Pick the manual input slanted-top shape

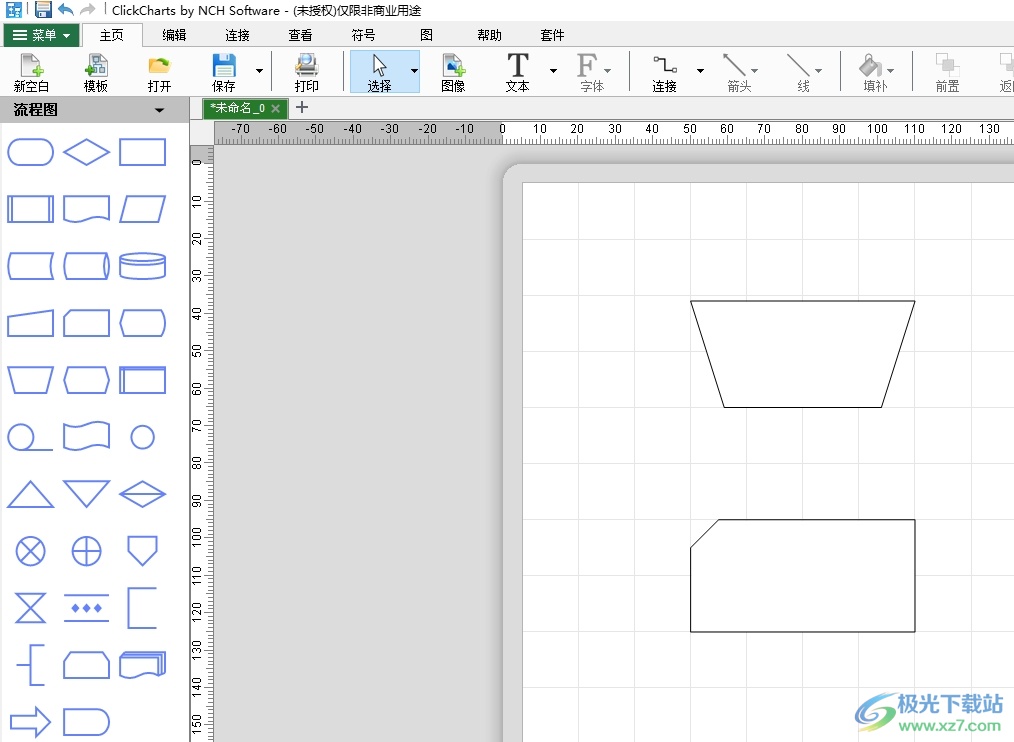tap(30, 323)
